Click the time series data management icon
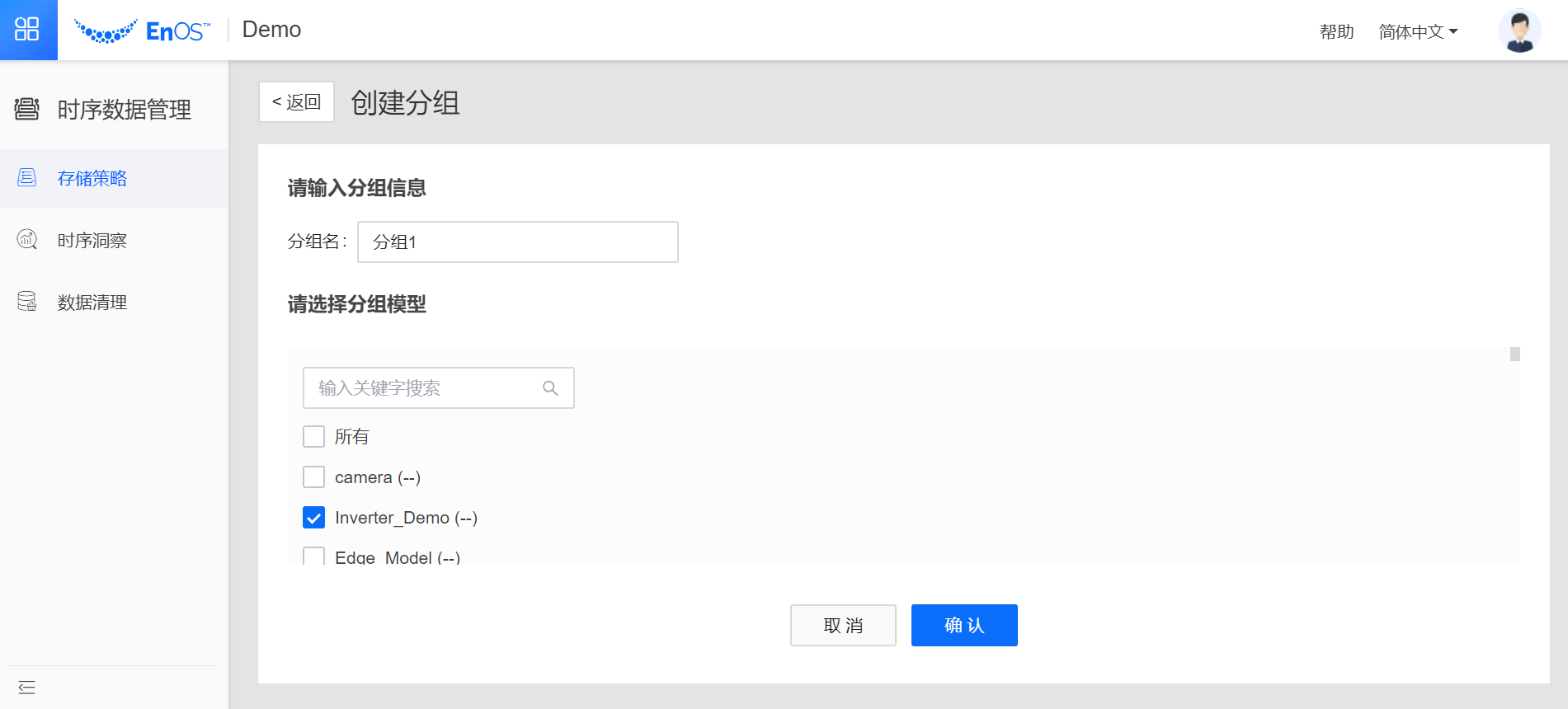 (27, 109)
